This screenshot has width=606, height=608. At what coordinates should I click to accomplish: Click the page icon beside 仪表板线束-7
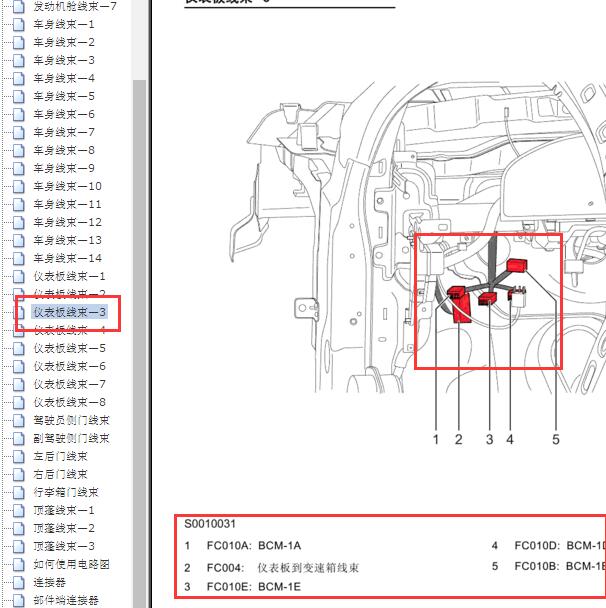[x=18, y=385]
